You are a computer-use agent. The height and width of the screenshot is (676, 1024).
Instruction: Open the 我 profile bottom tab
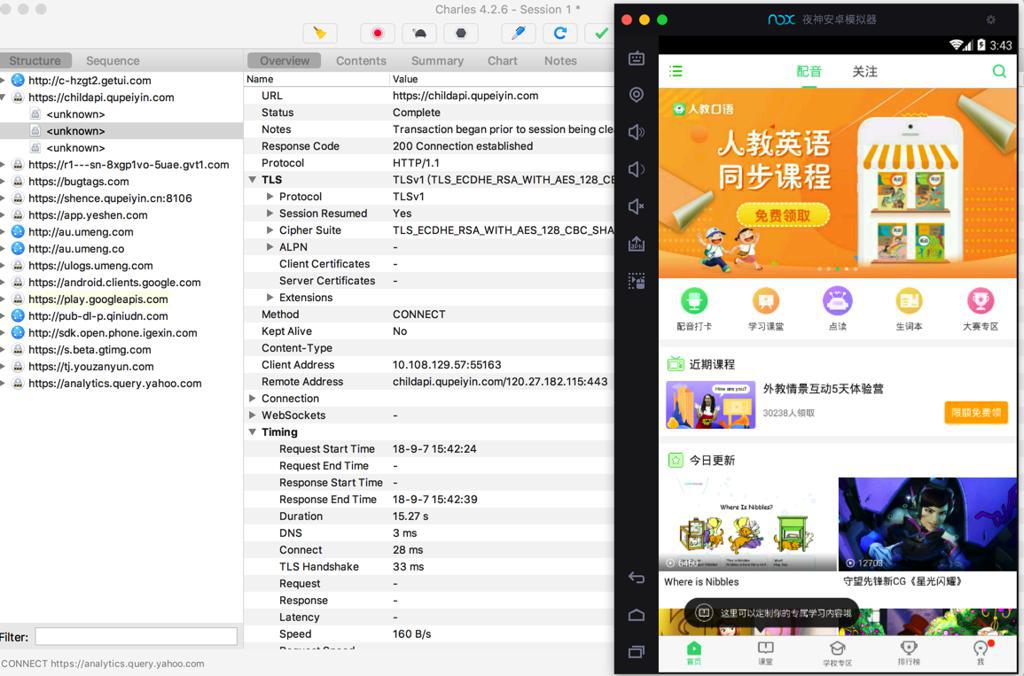(980, 652)
